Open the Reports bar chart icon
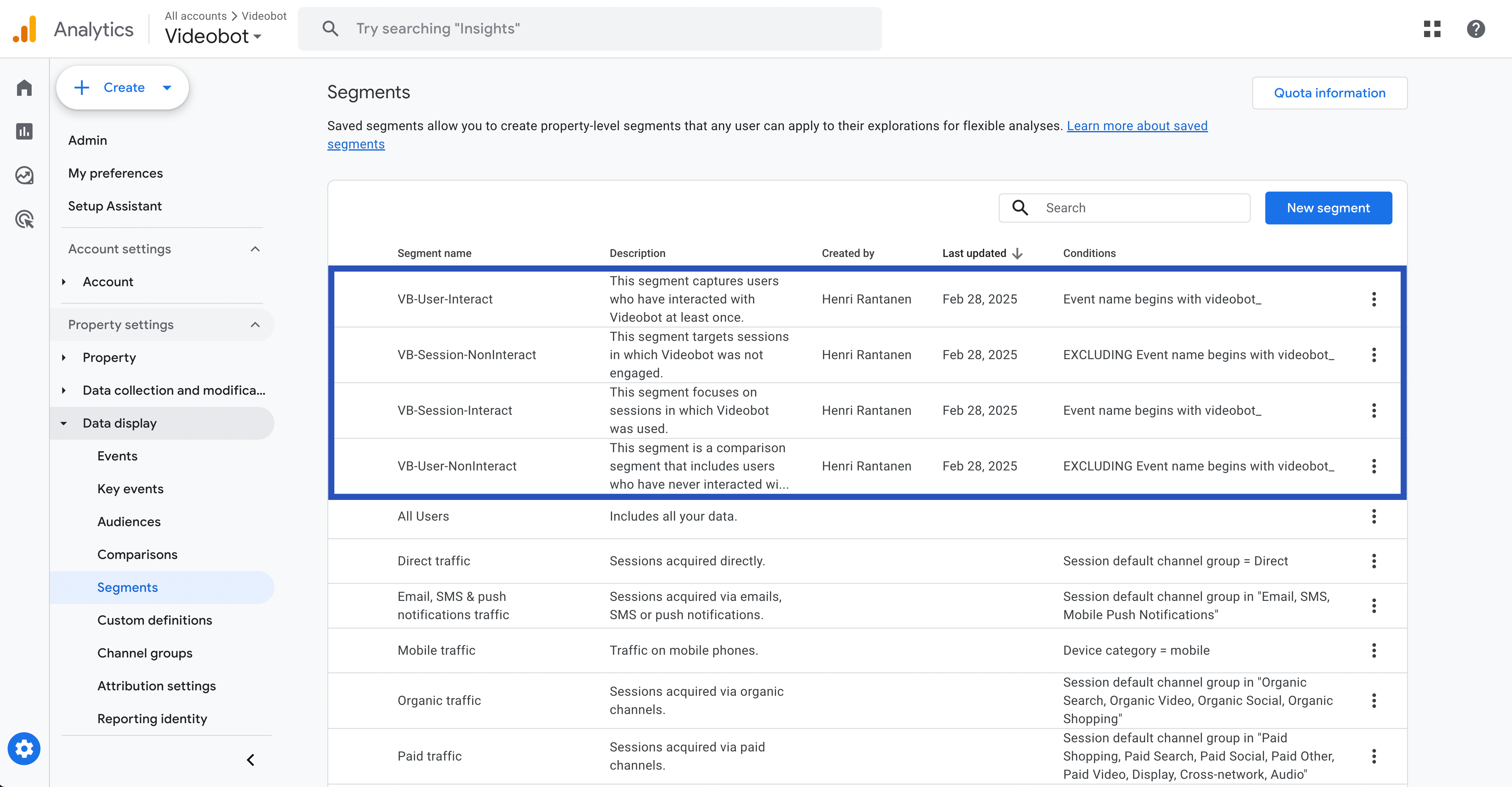Screen dimensions: 1512x787 click(x=24, y=131)
